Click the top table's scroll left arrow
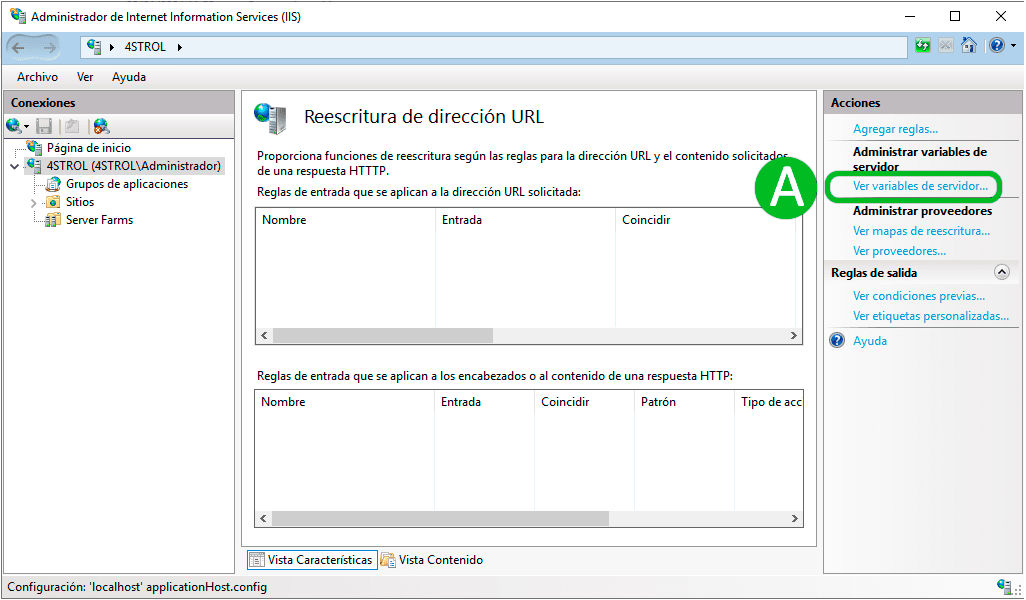The height and width of the screenshot is (600, 1026). tap(264, 336)
